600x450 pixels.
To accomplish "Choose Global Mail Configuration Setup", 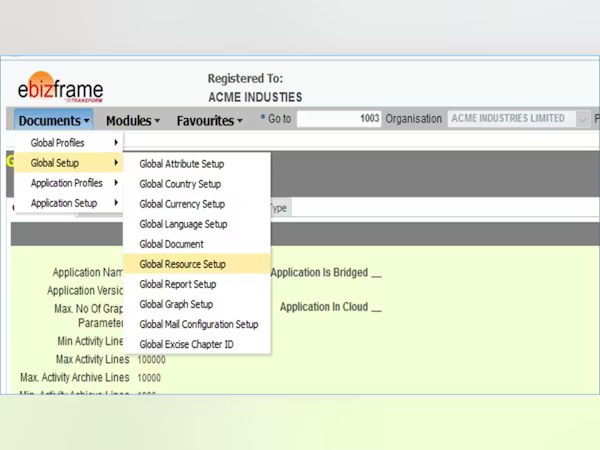I will (198, 324).
